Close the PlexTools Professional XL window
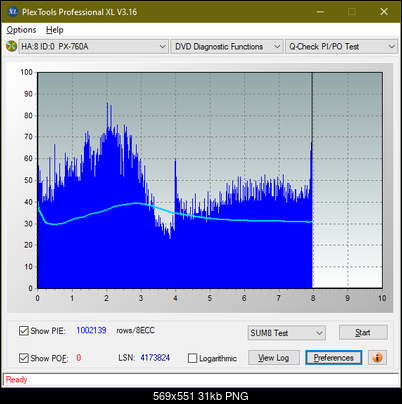The image size is (402, 404). (x=384, y=12)
